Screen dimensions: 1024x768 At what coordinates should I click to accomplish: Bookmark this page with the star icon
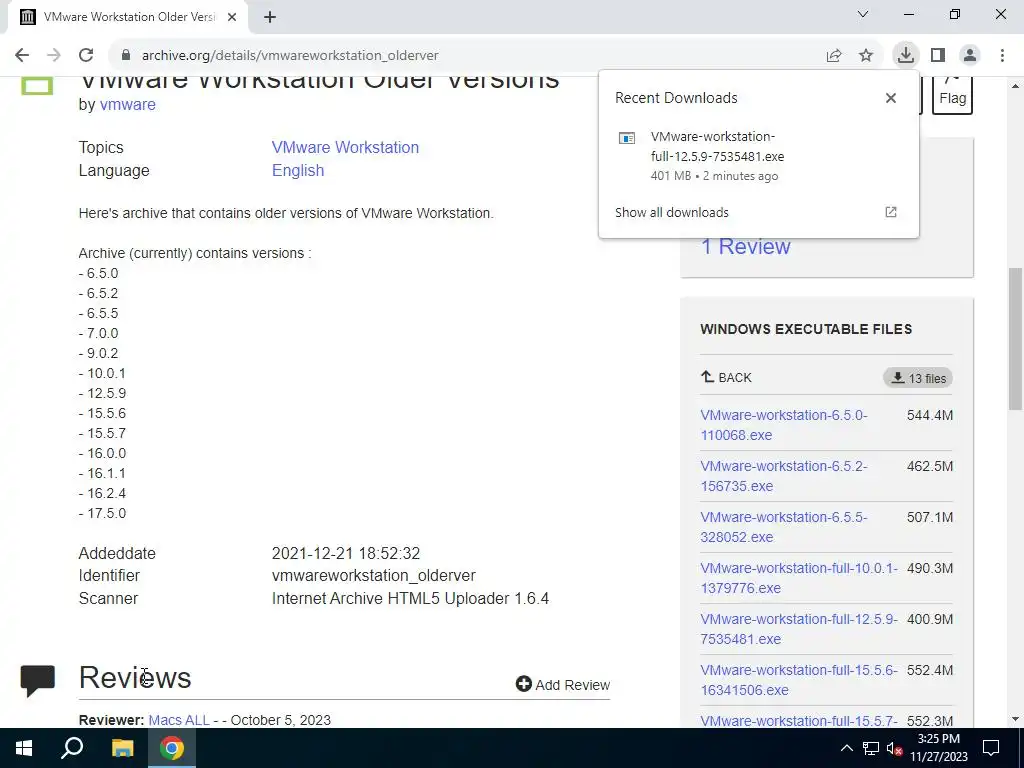[x=866, y=56]
